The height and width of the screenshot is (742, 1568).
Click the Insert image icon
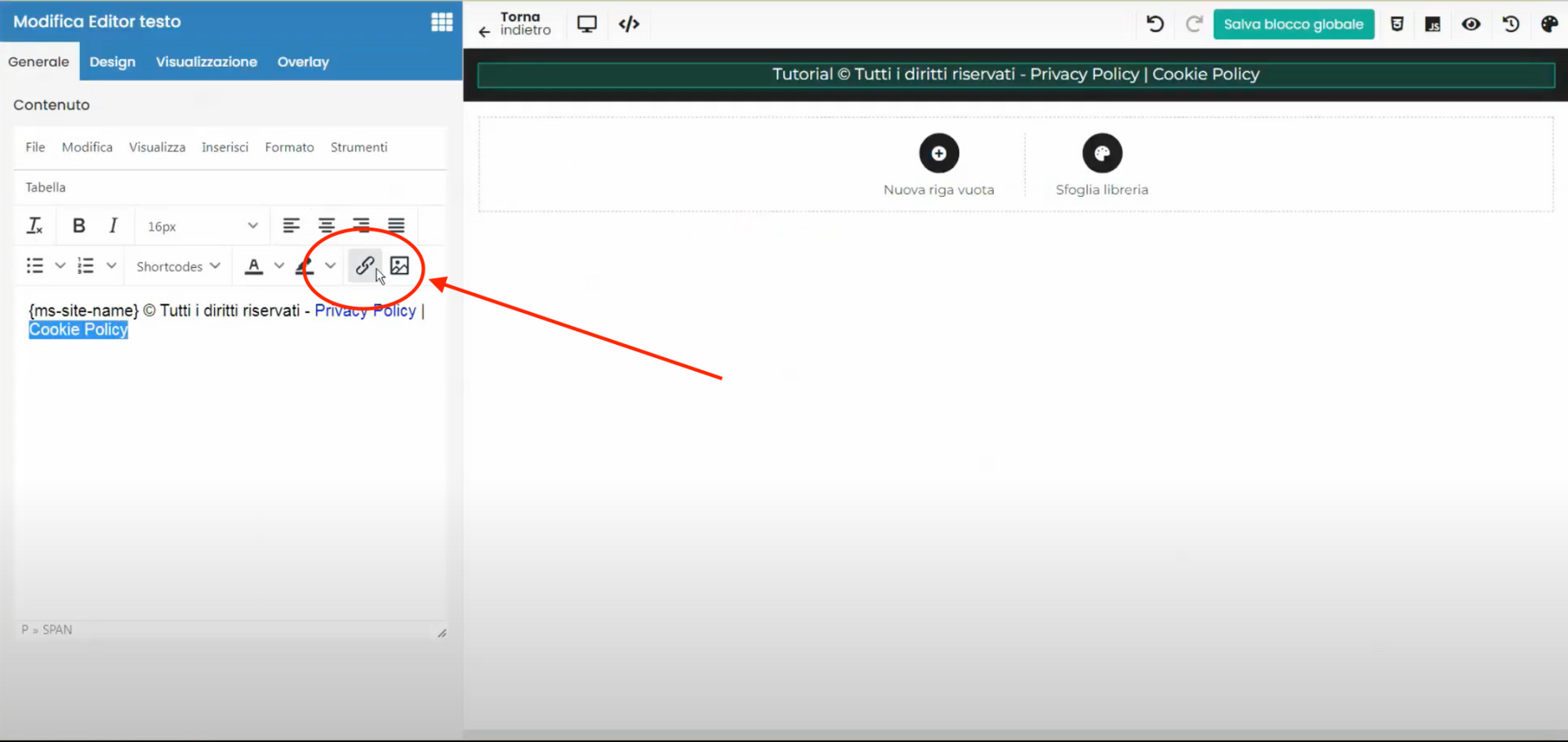(399, 266)
